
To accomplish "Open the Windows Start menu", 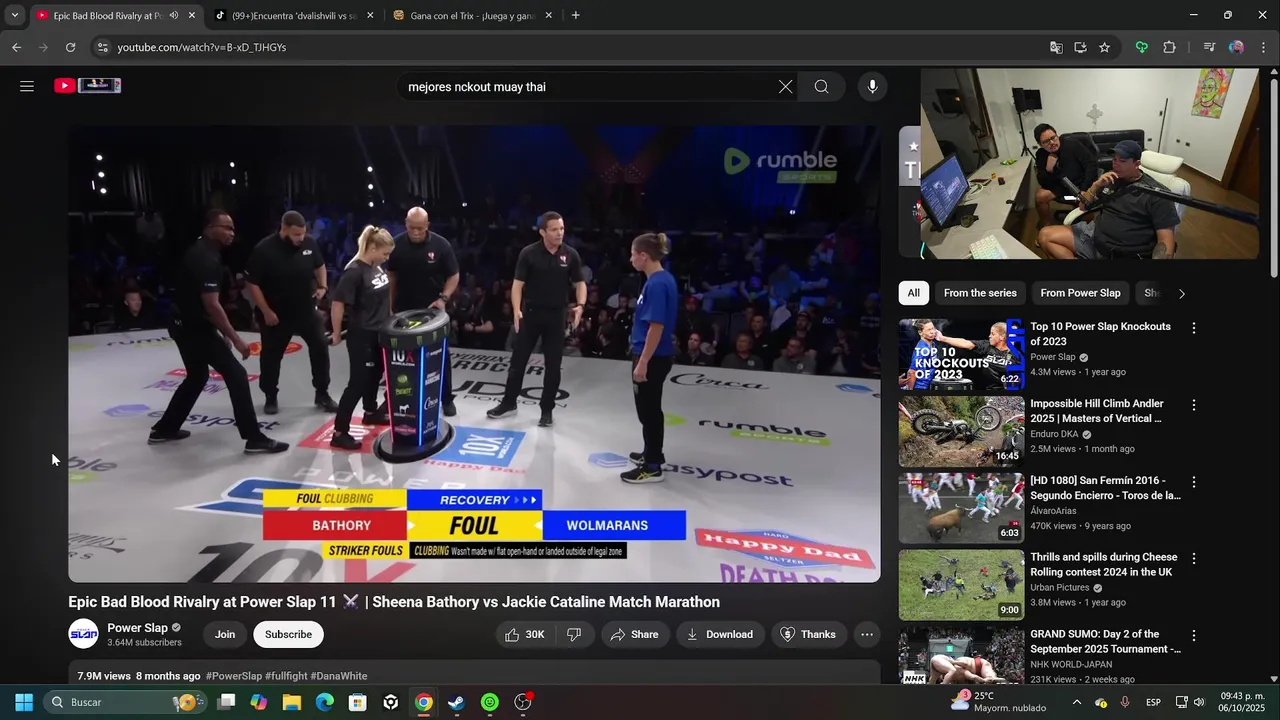I will coord(24,702).
